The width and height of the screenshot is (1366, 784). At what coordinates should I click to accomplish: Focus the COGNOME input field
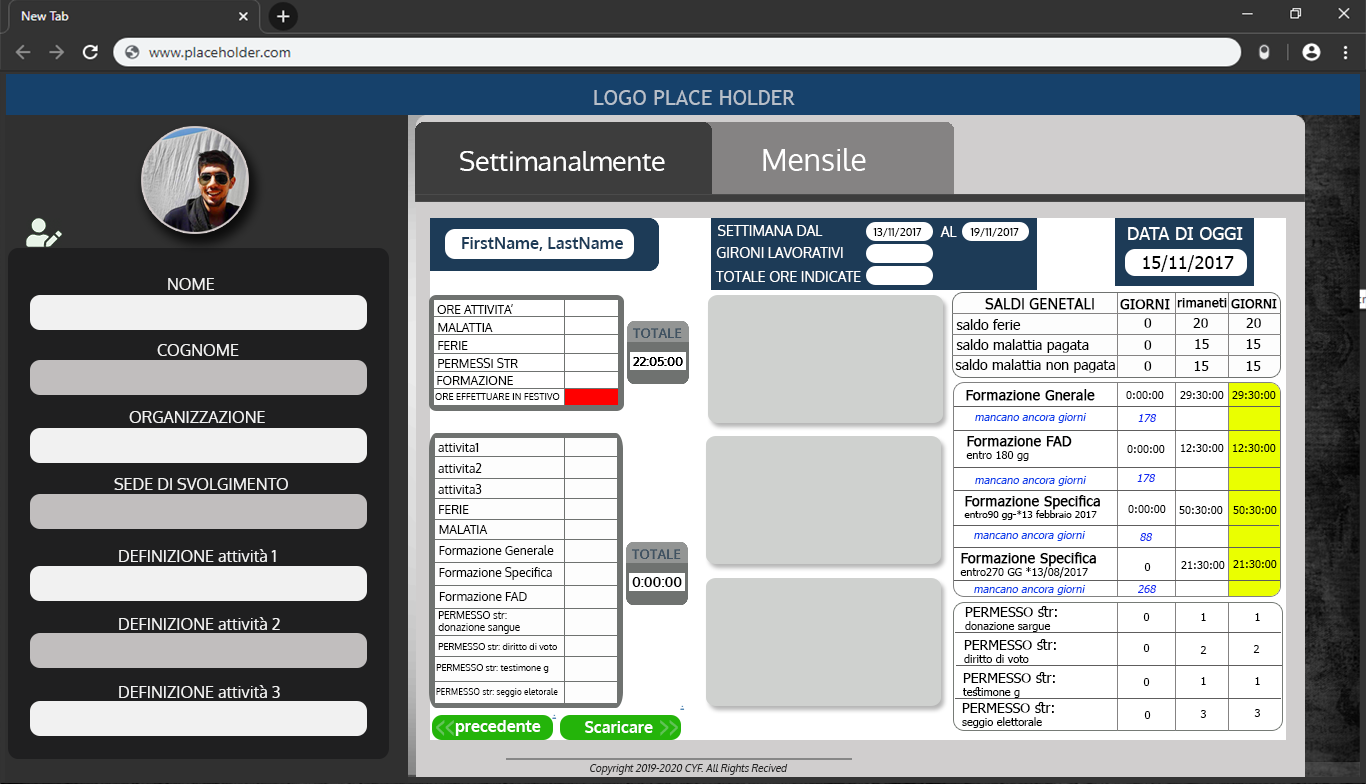198,378
